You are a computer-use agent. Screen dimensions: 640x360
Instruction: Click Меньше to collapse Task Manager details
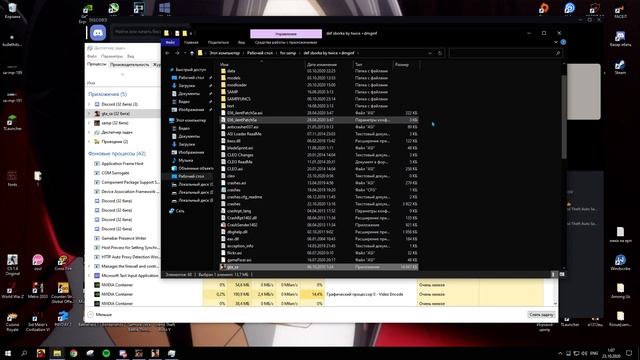100,315
